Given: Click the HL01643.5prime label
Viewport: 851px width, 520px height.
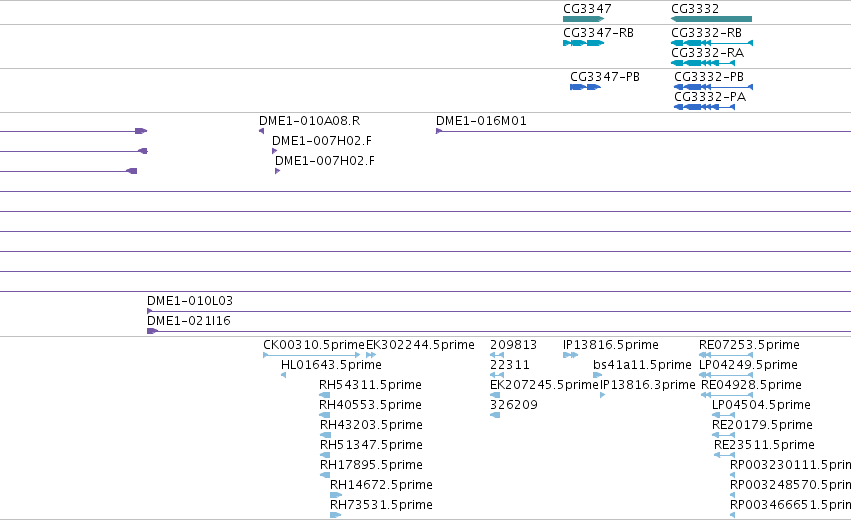Looking at the screenshot, I should pyautogui.click(x=331, y=365).
